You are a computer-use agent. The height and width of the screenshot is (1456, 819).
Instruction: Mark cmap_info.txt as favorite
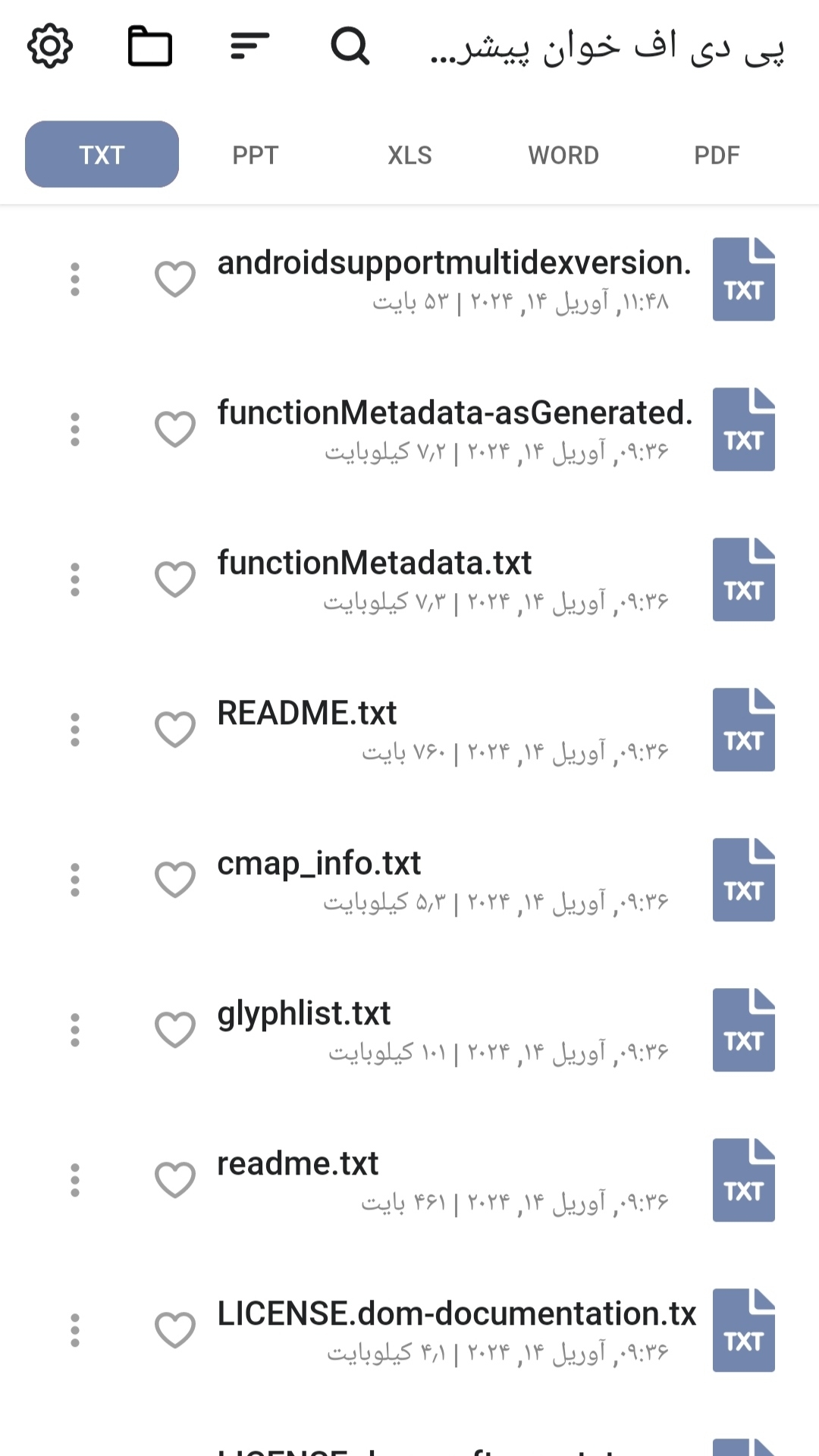(x=175, y=880)
